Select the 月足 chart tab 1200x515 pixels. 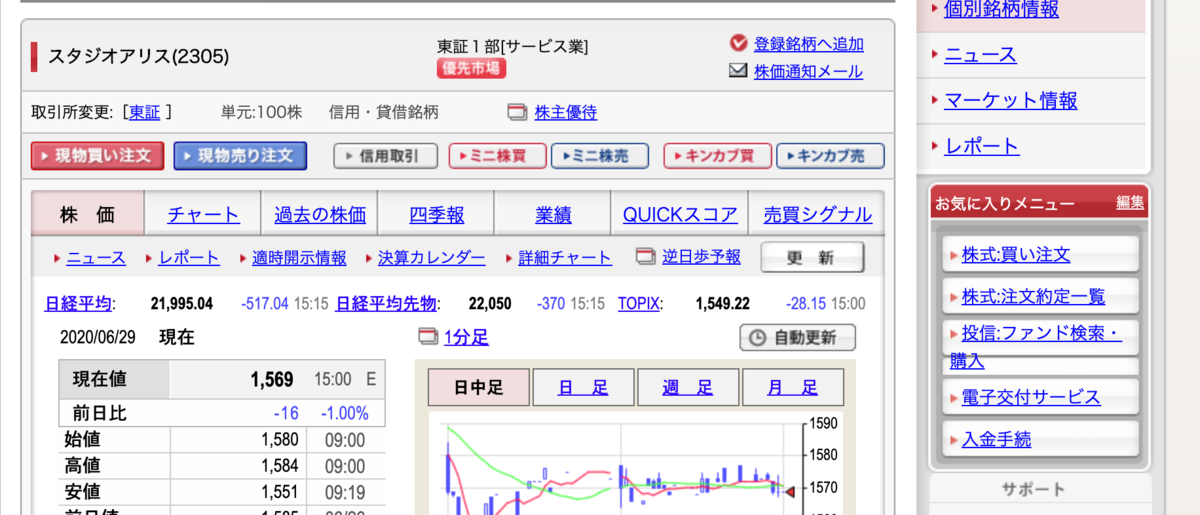[793, 388]
